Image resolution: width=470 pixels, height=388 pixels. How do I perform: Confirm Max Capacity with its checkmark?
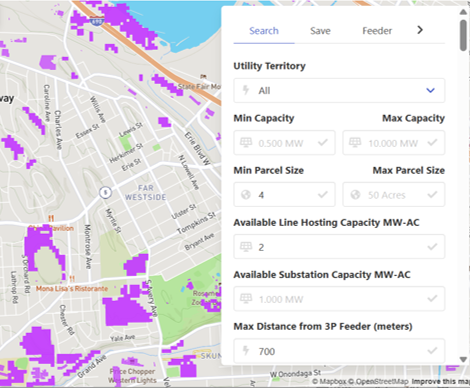click(432, 143)
